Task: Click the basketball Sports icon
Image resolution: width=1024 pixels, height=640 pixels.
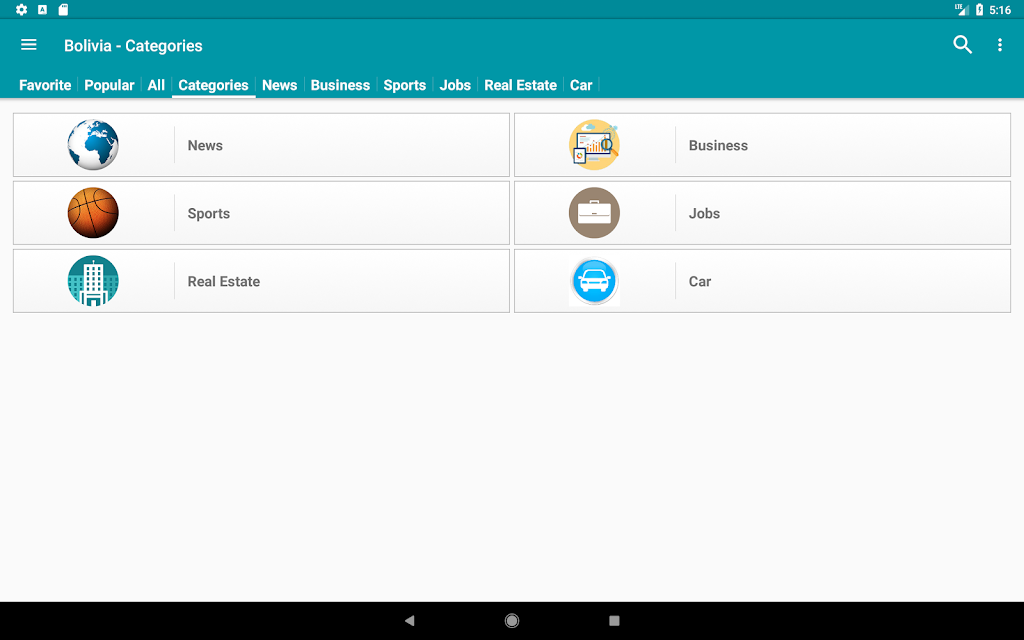Action: pos(93,213)
